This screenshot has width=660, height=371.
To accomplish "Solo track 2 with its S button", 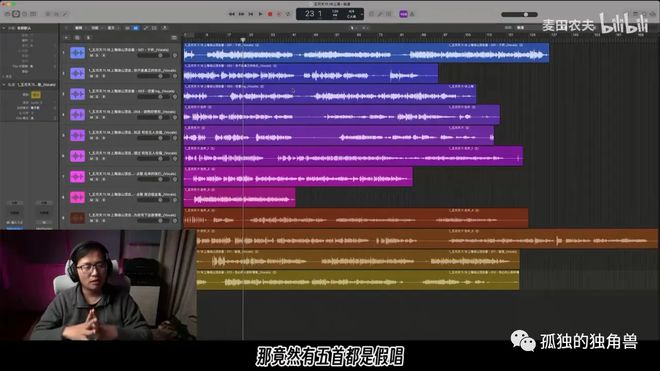I will [x=97, y=76].
